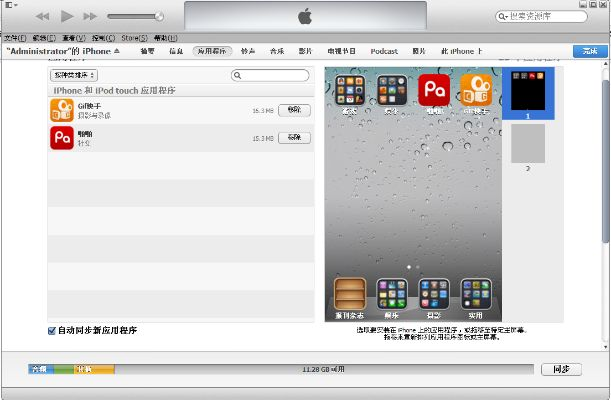This screenshot has height=400, width=611.
Task: Click the 同步 sync button
Action: [560, 369]
